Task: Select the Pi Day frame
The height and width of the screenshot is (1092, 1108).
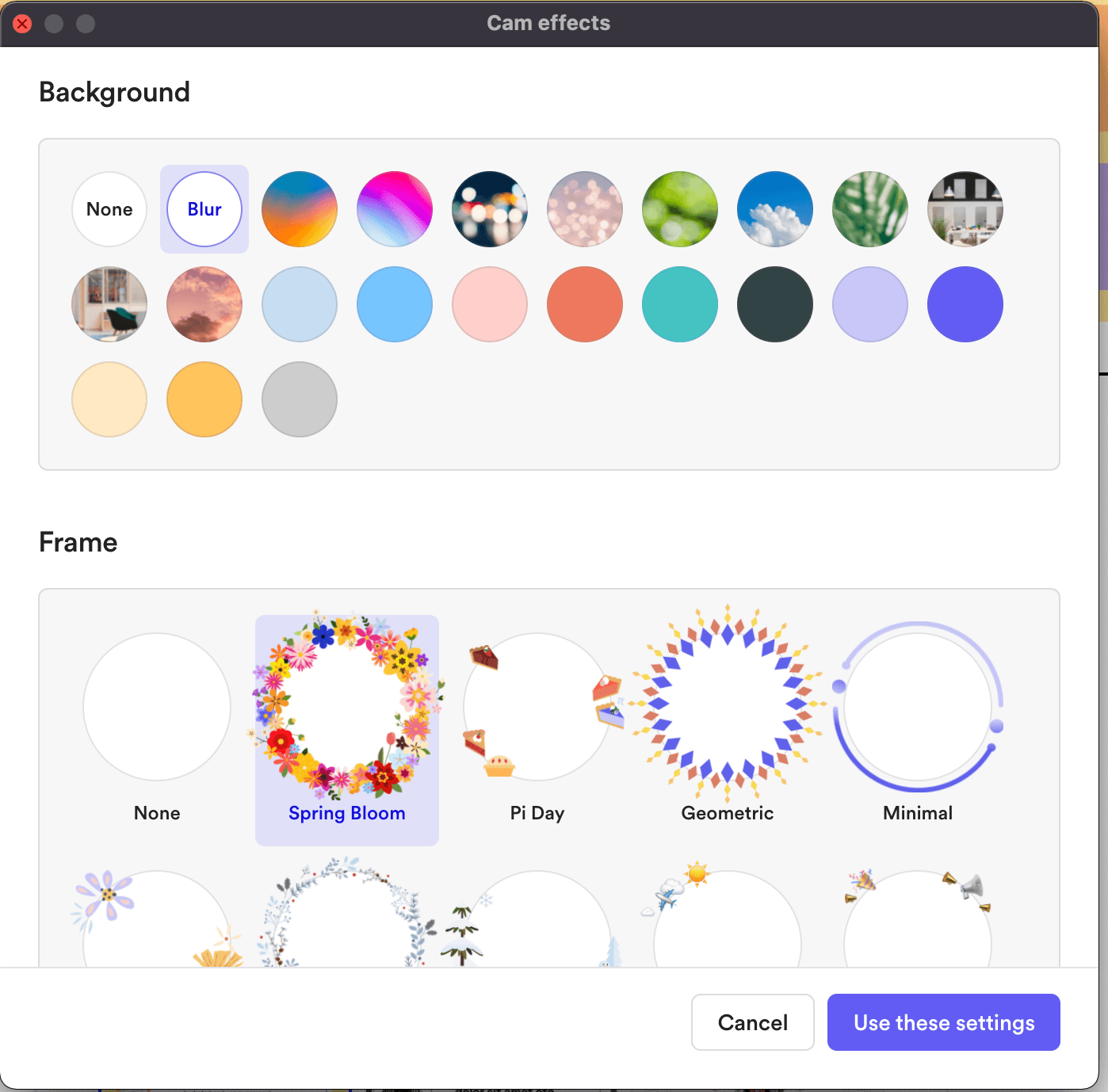Action: pyautogui.click(x=537, y=708)
